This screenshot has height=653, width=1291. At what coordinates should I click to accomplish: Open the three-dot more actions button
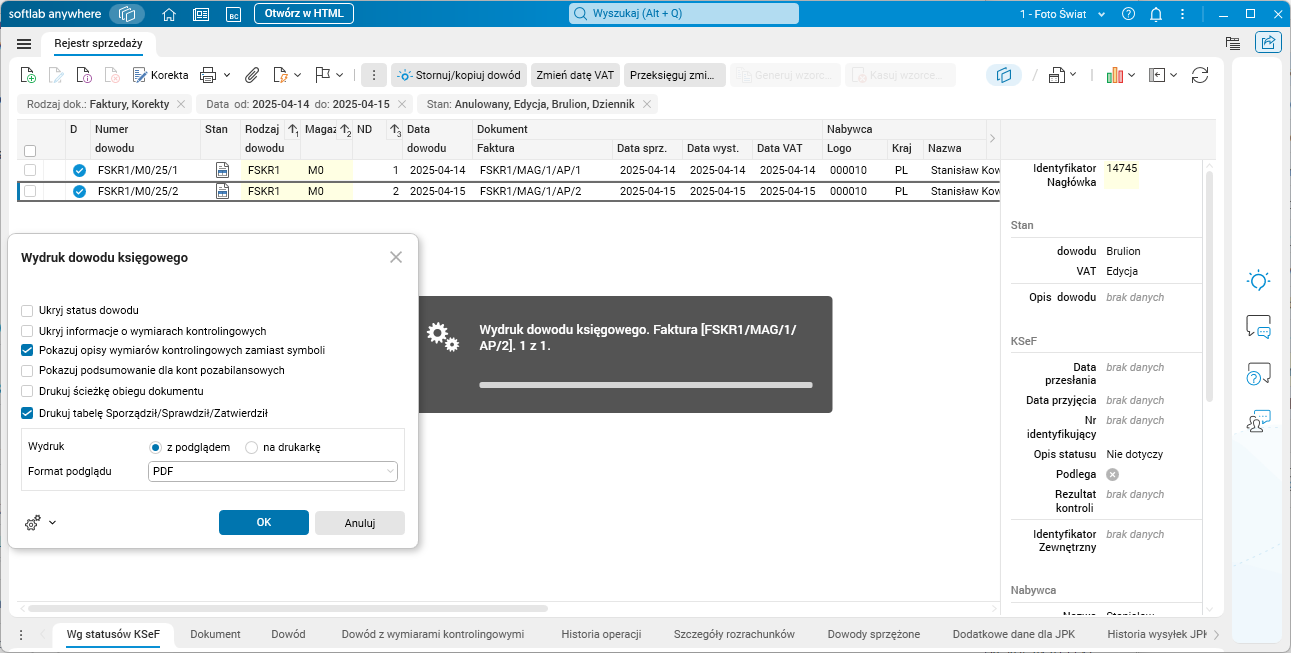tap(374, 75)
